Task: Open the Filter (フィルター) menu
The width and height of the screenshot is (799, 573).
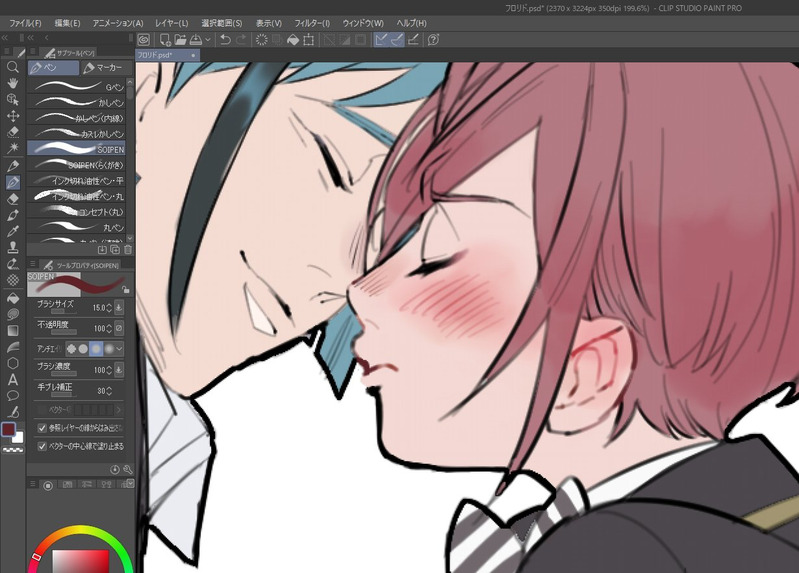Action: (x=312, y=23)
